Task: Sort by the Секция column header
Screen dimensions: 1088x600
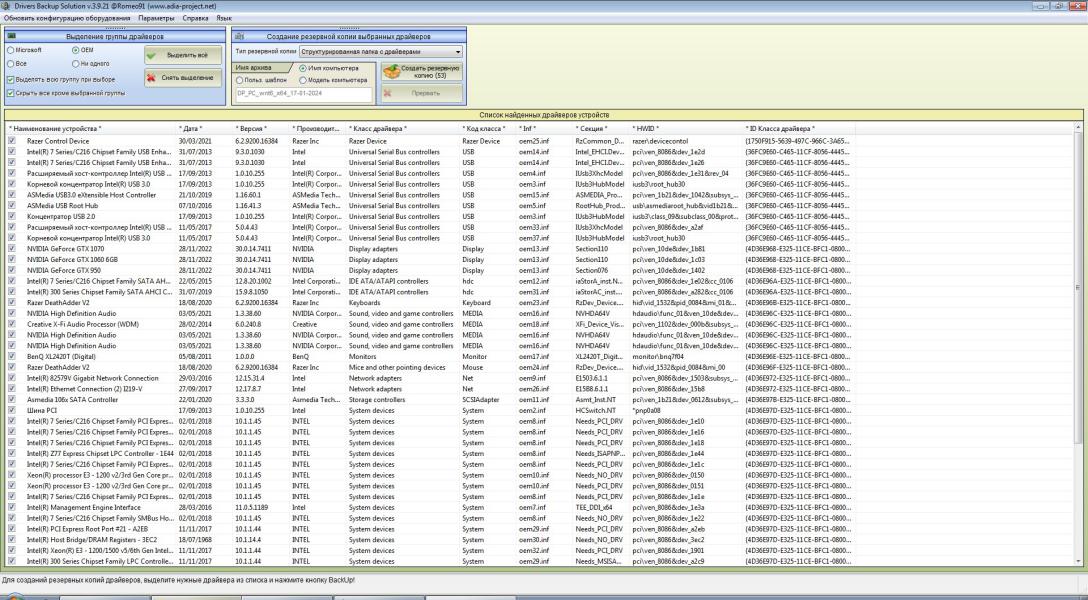Action: tap(601, 129)
